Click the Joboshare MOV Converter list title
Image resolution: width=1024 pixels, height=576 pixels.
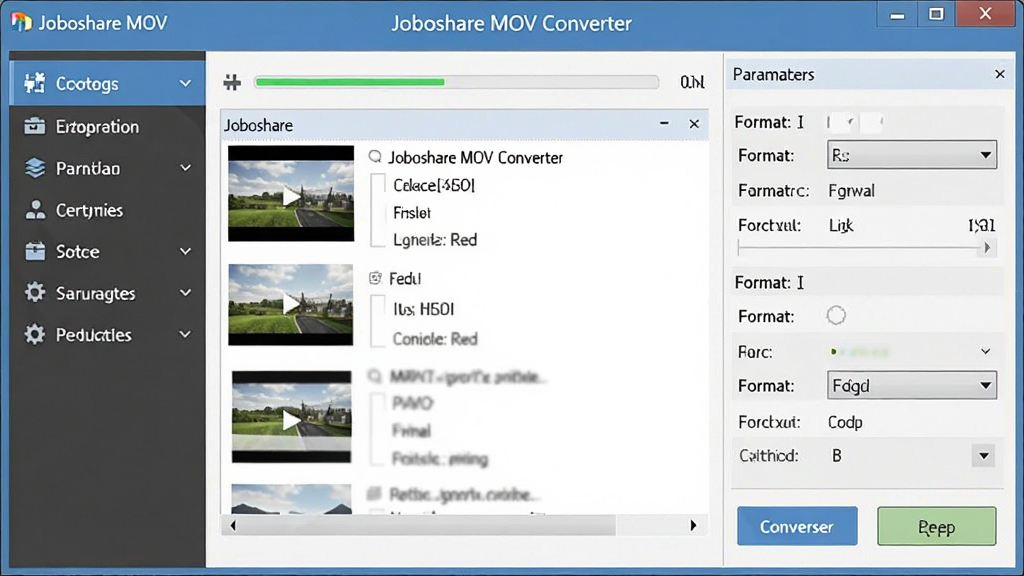[475, 157]
